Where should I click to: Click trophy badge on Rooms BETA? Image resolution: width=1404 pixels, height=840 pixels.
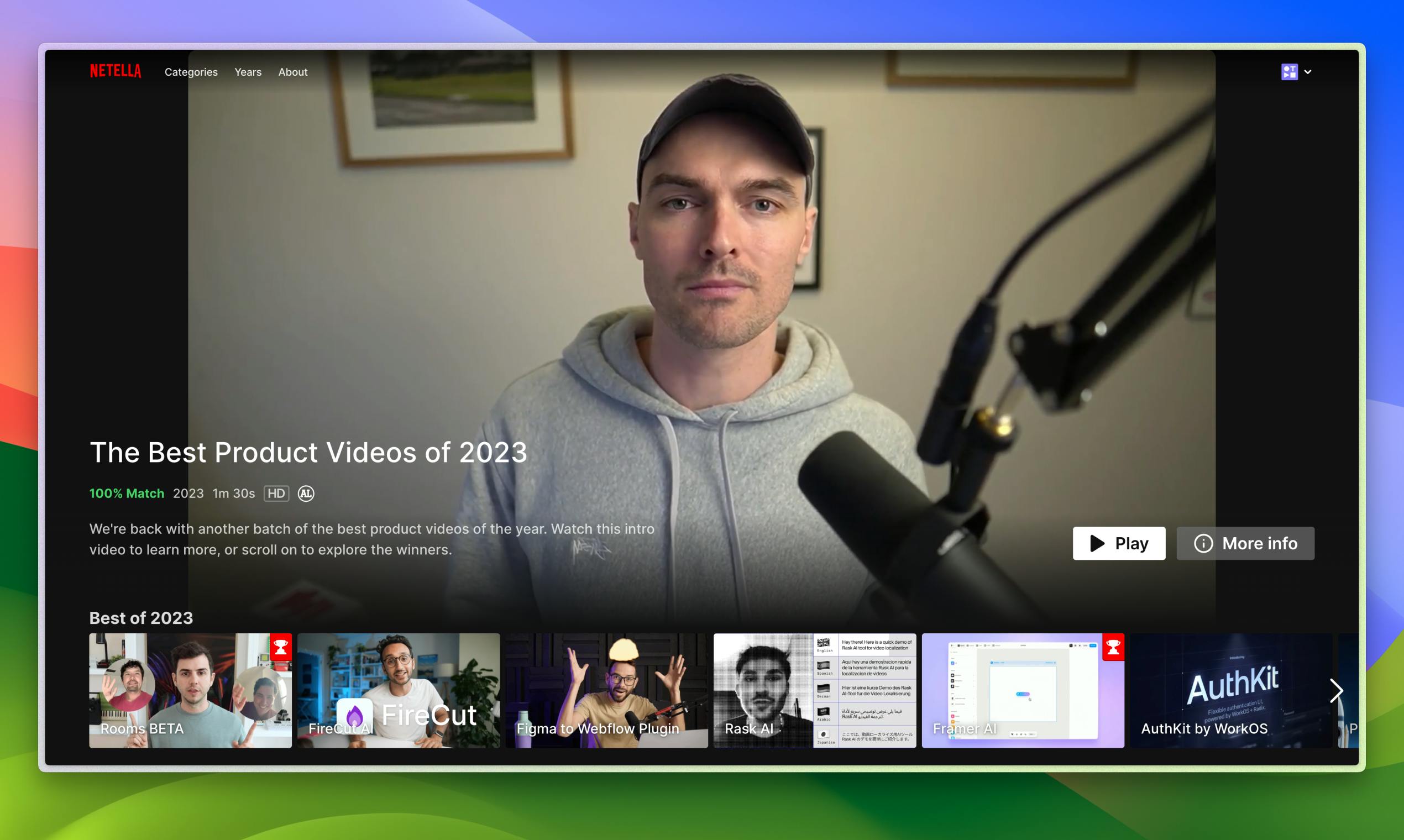click(281, 647)
